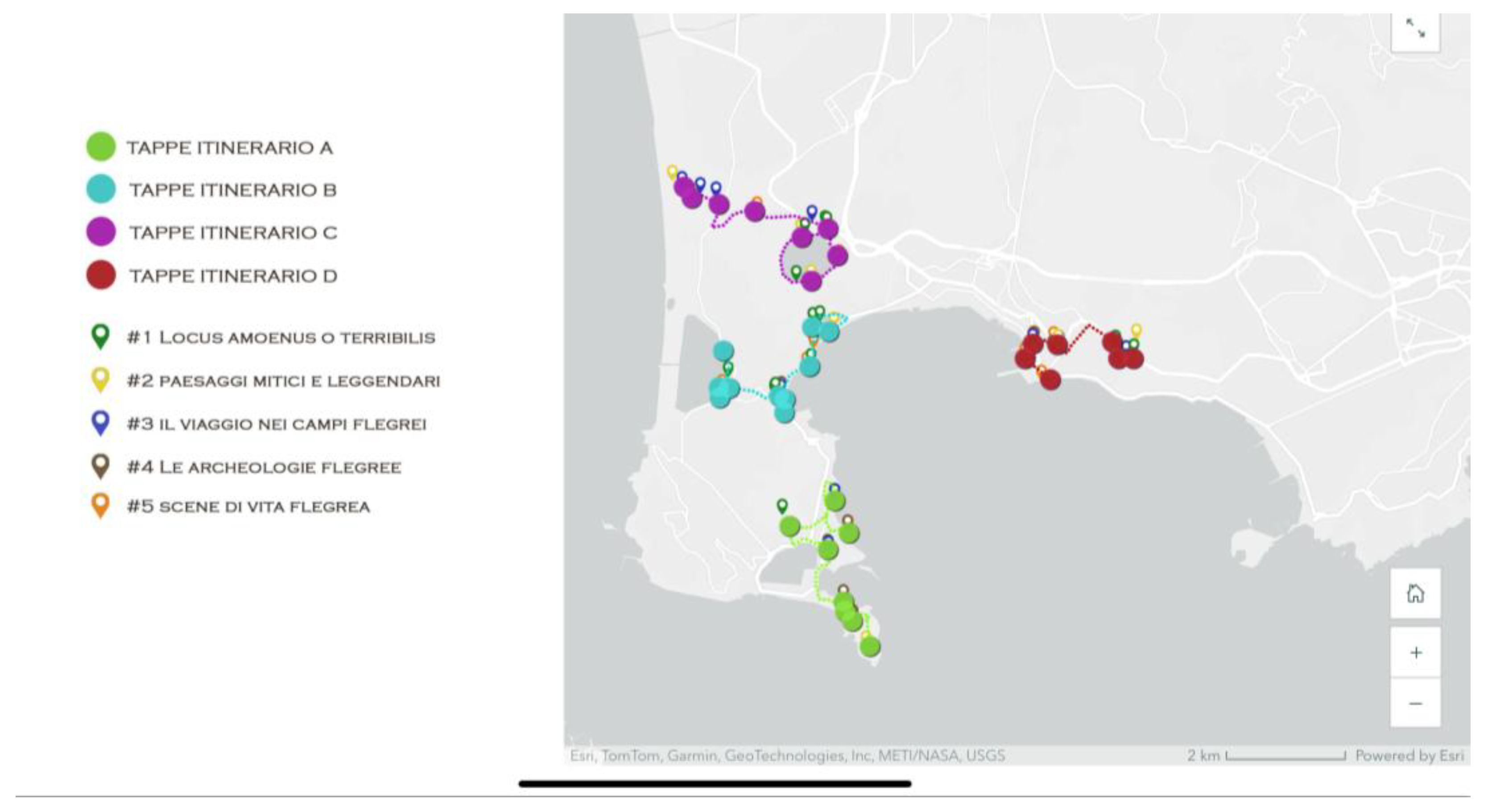
Task: Click the Powered by Esri link
Action: point(1409,755)
